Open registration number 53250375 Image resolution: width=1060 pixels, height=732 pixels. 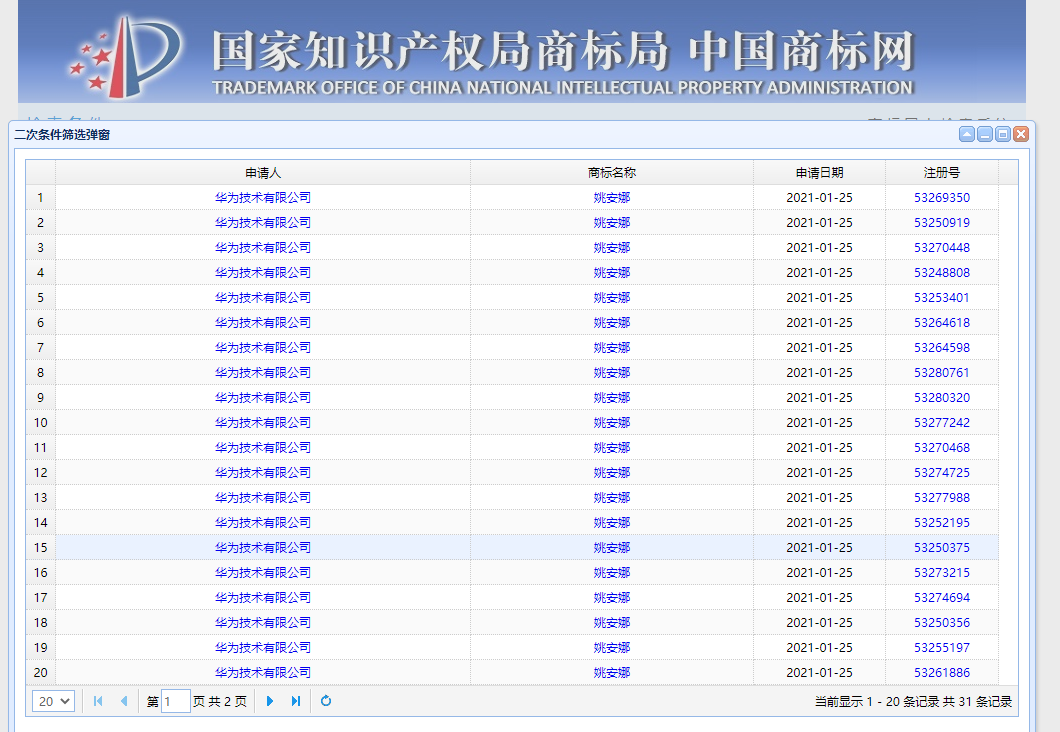[x=942, y=547]
